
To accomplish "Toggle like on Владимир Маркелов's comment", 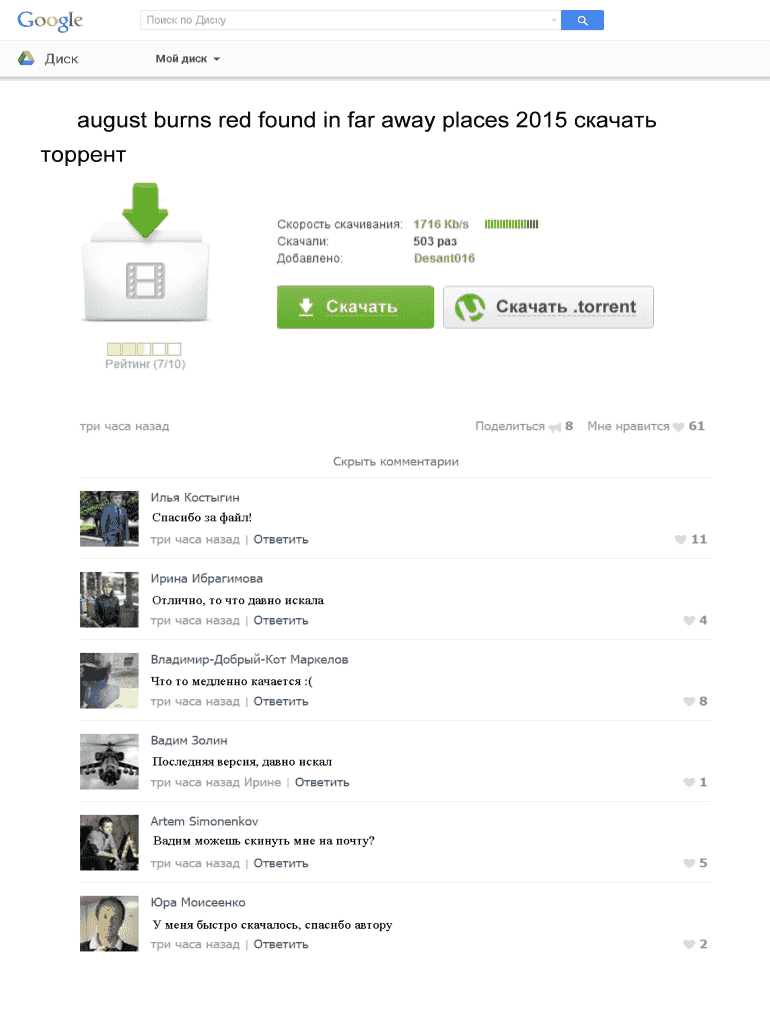I will point(688,701).
